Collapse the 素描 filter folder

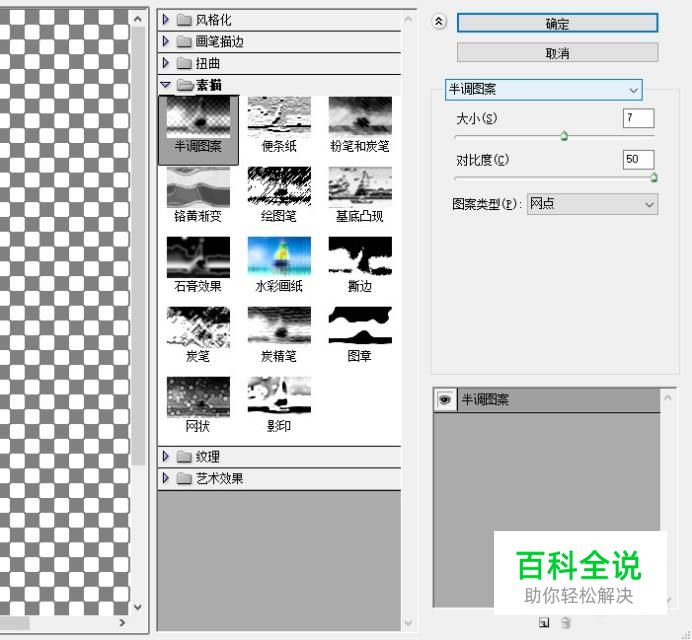pyautogui.click(x=165, y=84)
